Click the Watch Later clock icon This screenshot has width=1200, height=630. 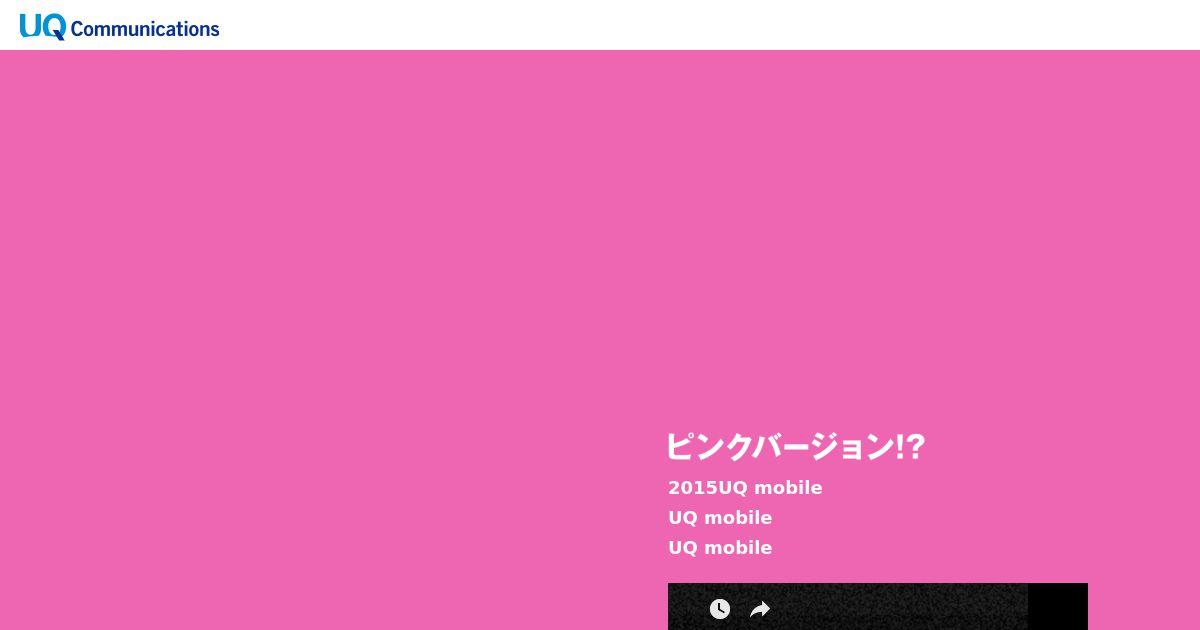(720, 609)
